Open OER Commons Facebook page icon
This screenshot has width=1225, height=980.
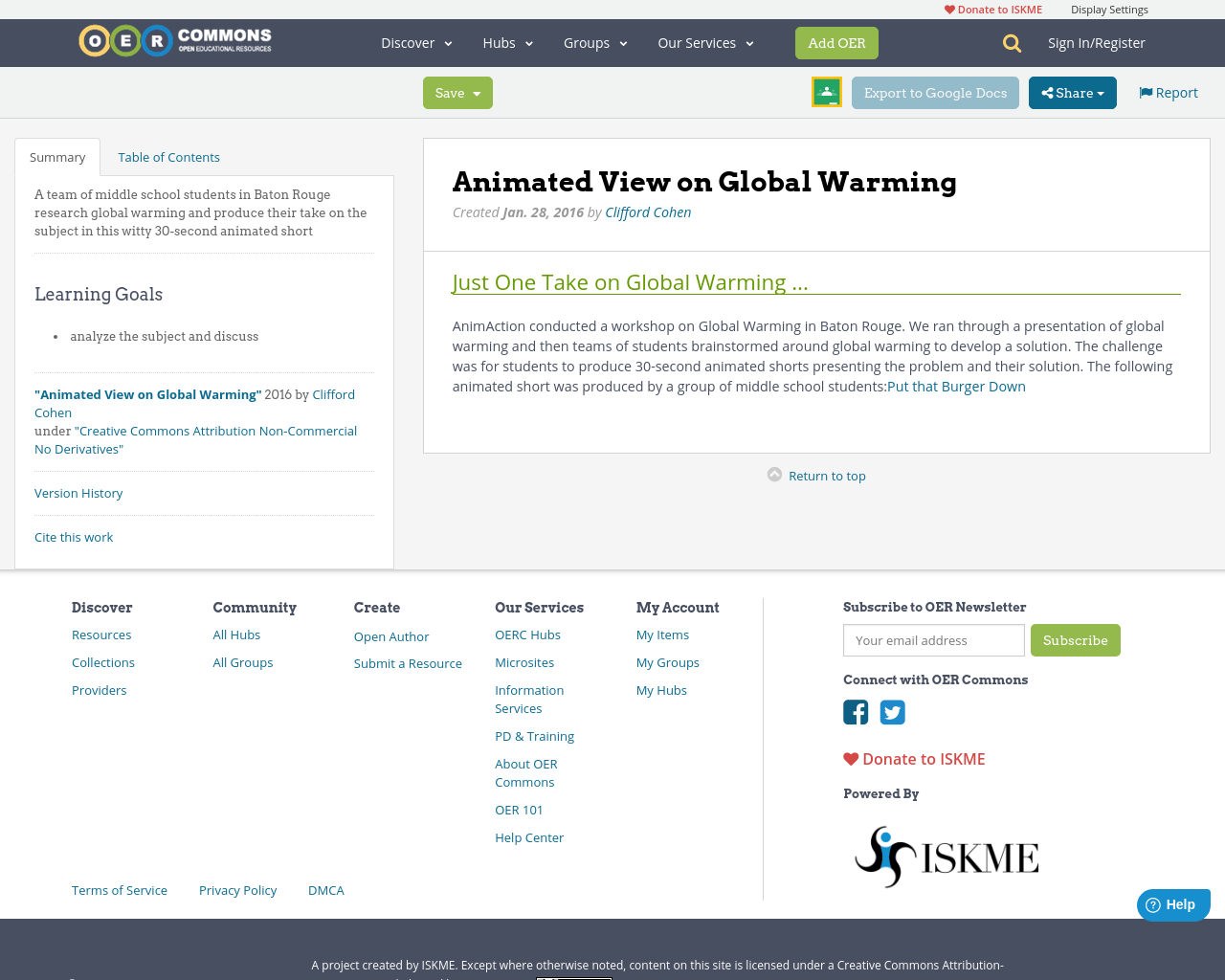click(x=855, y=712)
